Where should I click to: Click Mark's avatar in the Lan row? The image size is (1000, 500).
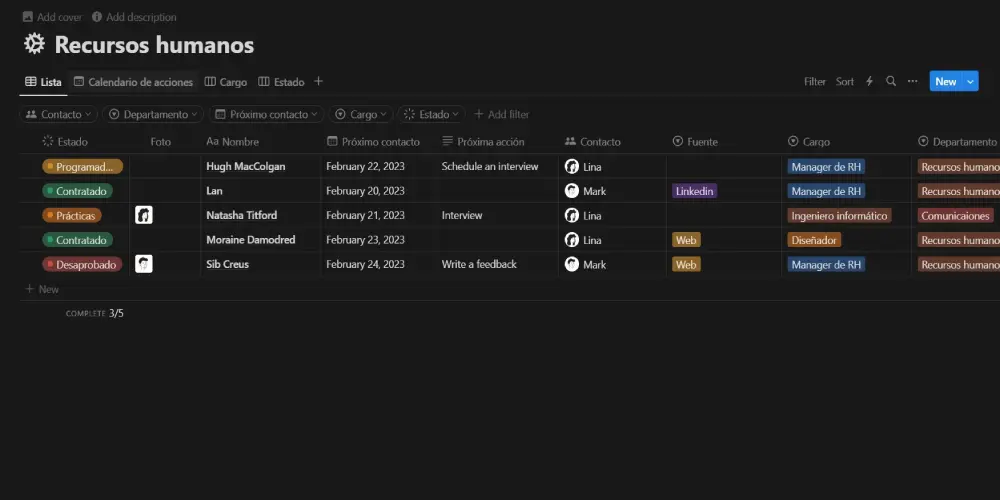point(572,191)
